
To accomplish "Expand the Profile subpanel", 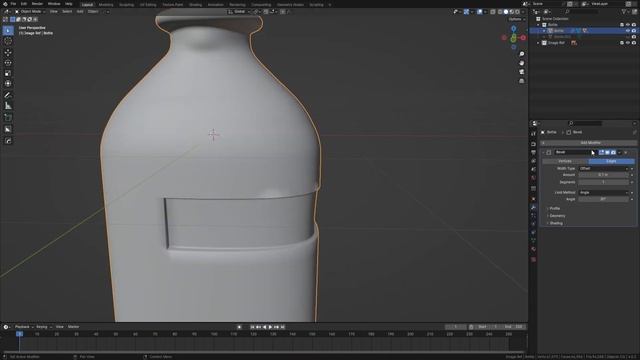I will pyautogui.click(x=554, y=209).
